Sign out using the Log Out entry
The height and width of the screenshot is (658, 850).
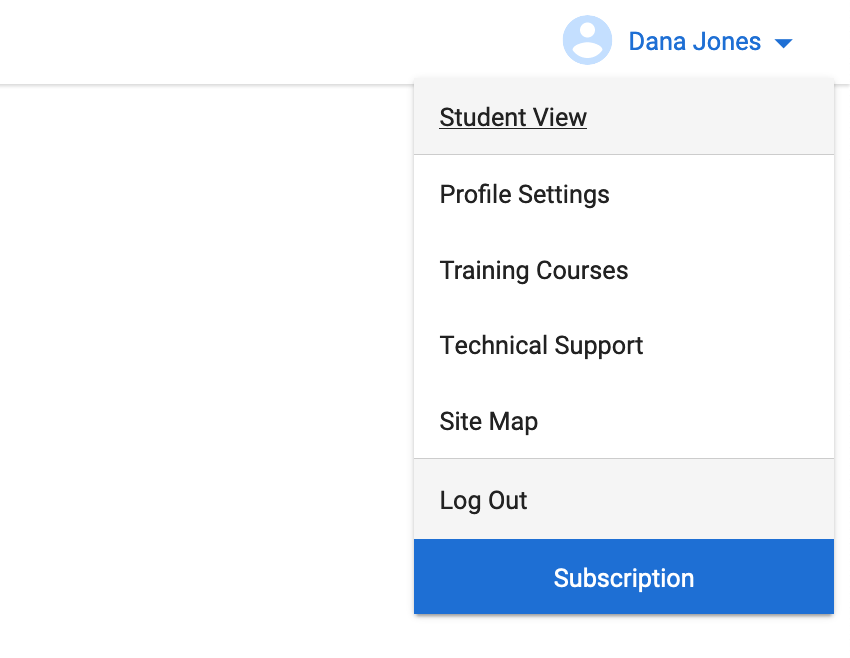[x=624, y=499]
